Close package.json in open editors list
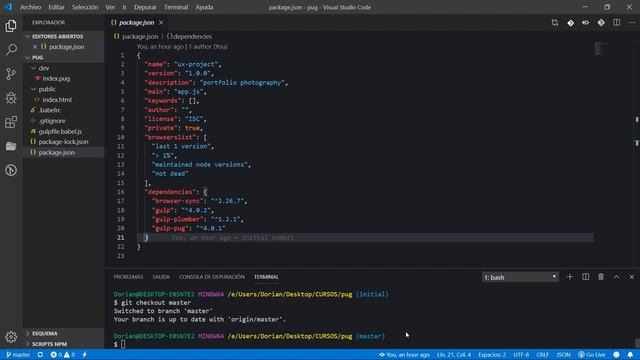640x360 pixels. point(35,47)
